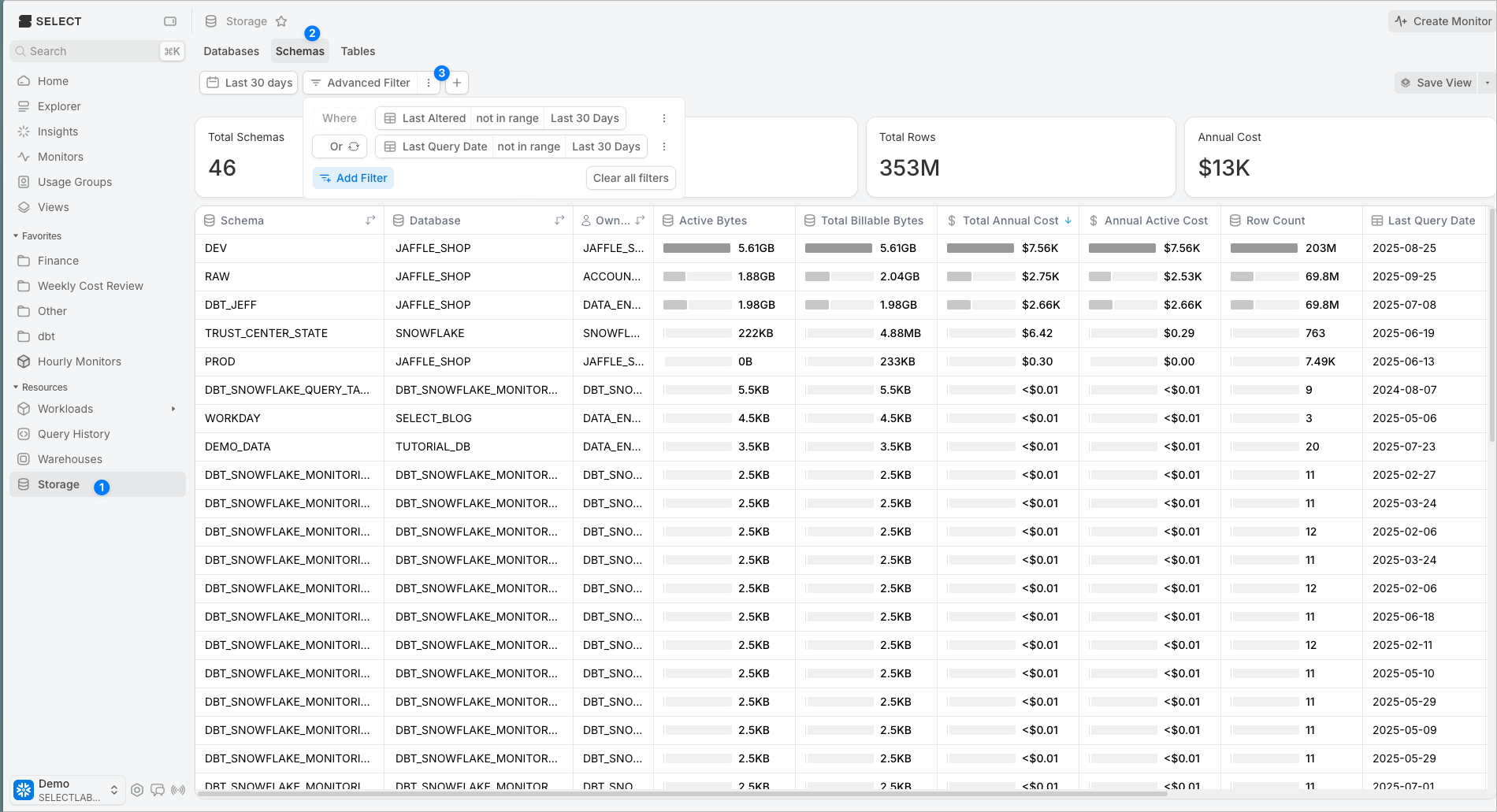Click the plus icon to add filter
1497x812 pixels.
[457, 83]
